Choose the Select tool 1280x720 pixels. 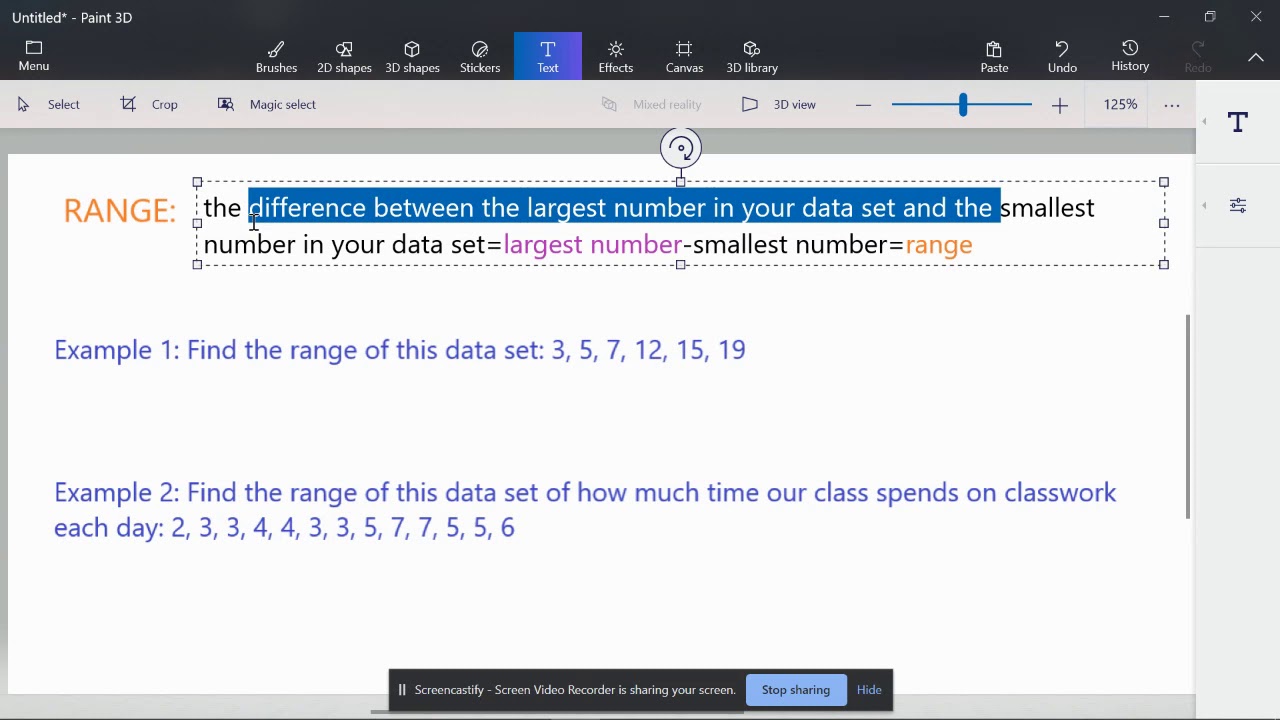click(x=49, y=104)
